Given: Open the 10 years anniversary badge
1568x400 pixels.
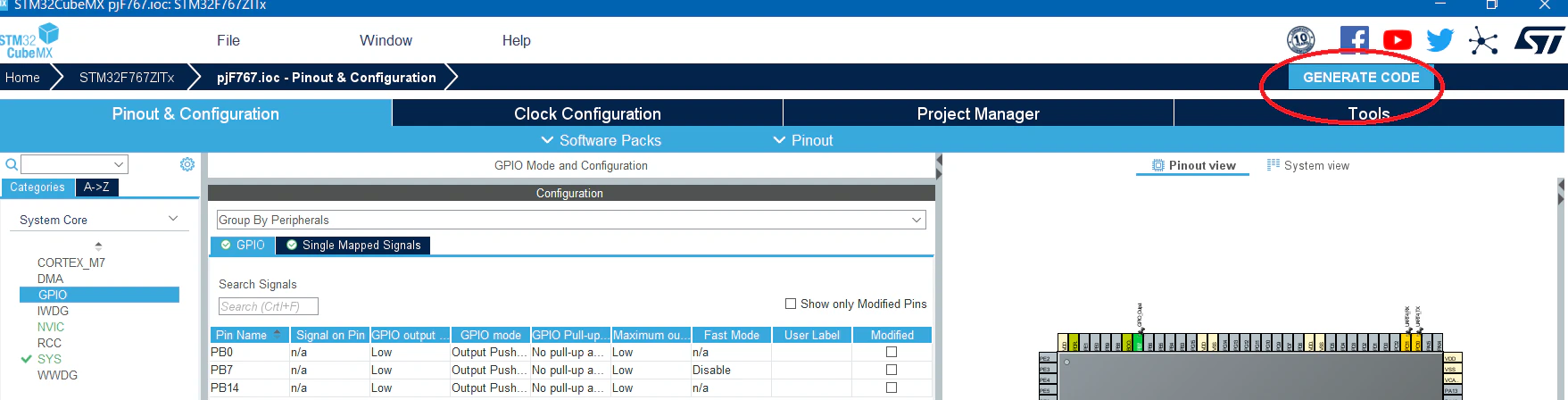Looking at the screenshot, I should (x=1300, y=40).
